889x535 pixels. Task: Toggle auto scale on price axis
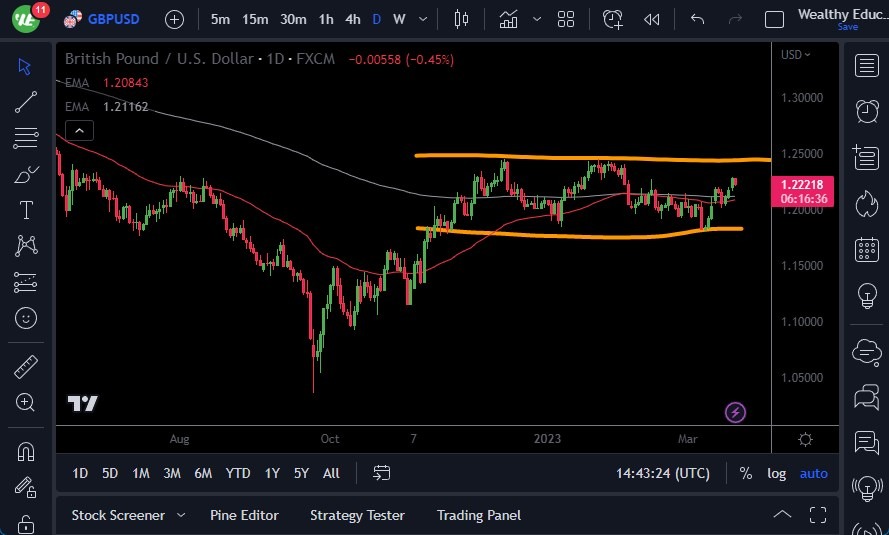pyautogui.click(x=814, y=473)
